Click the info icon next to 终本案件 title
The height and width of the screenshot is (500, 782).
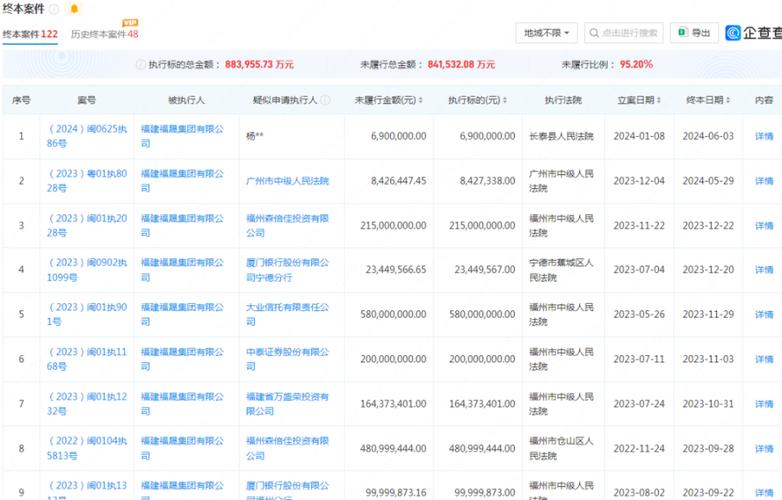tap(54, 9)
